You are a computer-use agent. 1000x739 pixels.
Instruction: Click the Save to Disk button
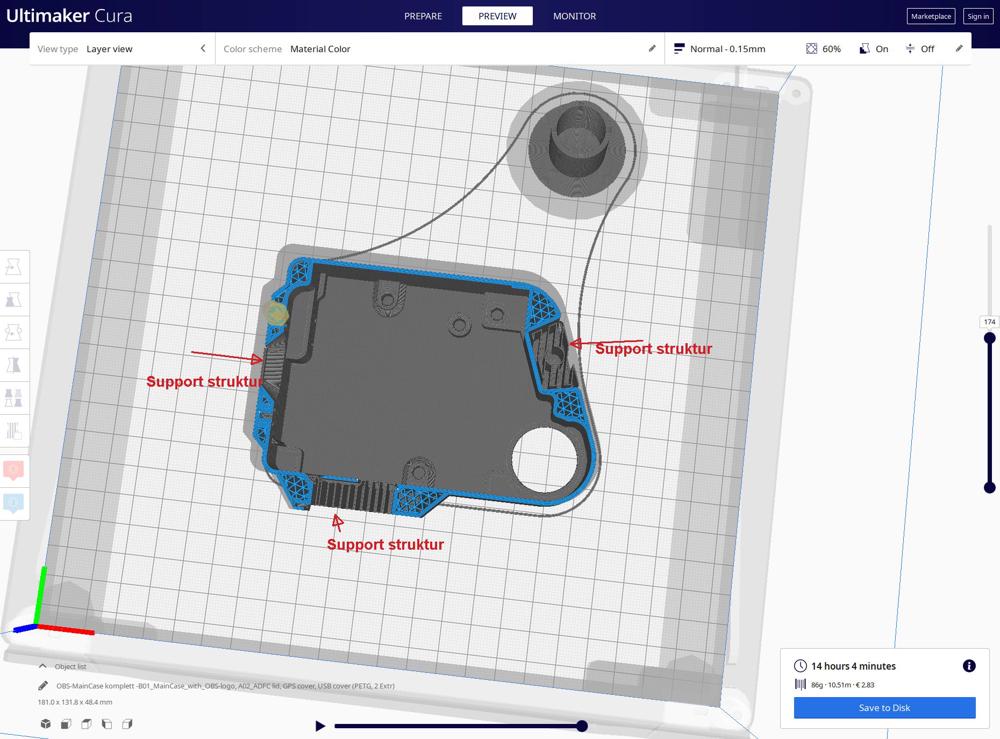coord(884,708)
